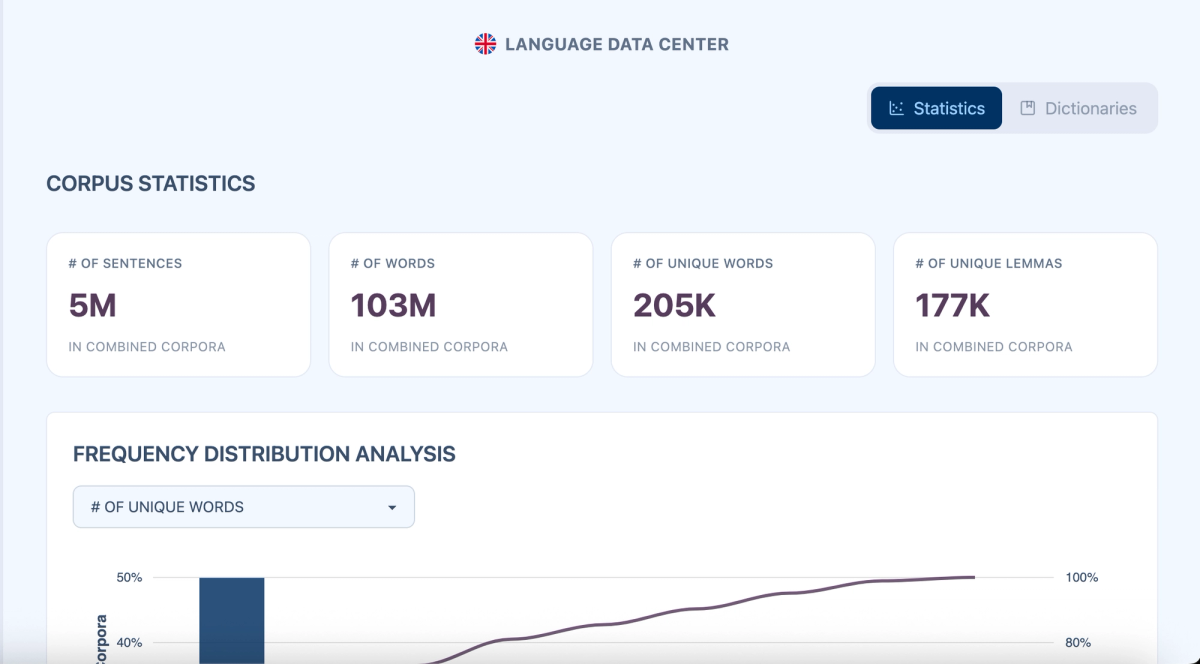Screen dimensions: 1200x664
Task: Click the dropdown arrow in frequency selector
Action: point(392,508)
